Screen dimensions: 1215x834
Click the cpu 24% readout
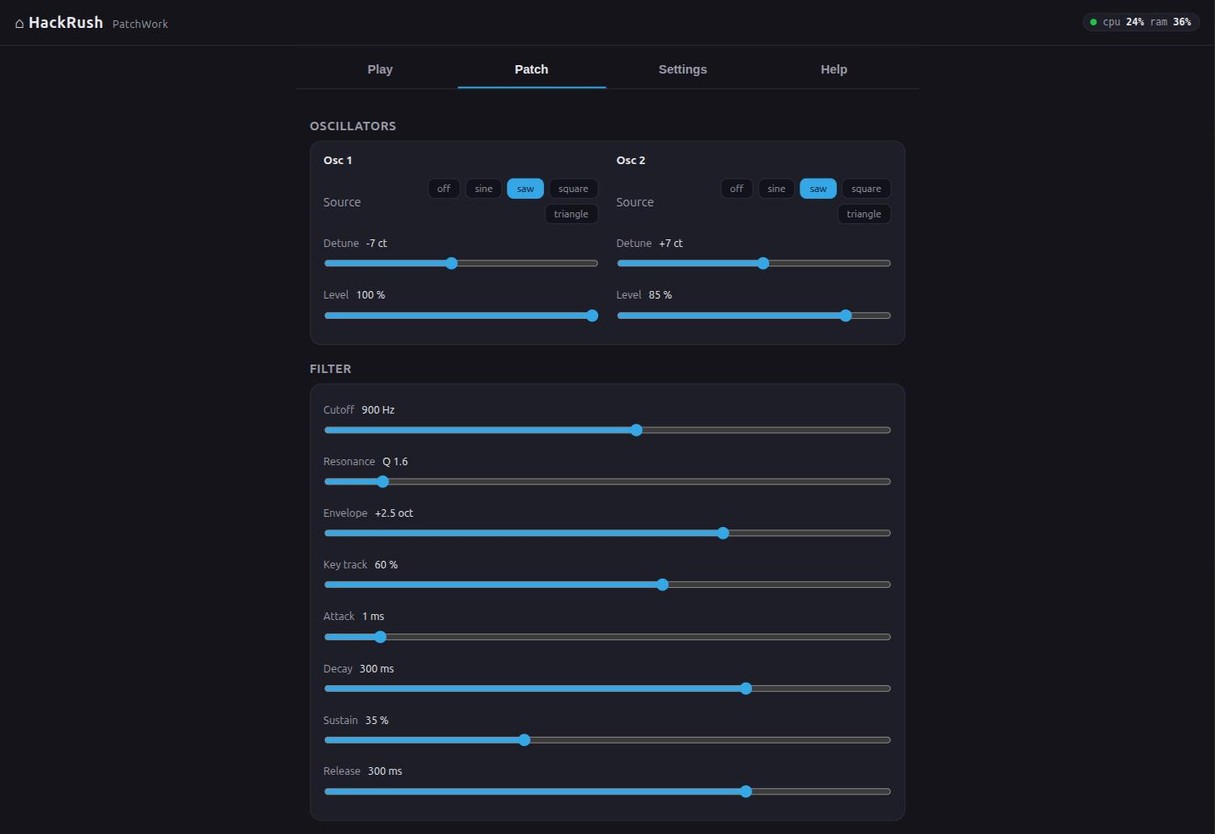tap(1123, 22)
